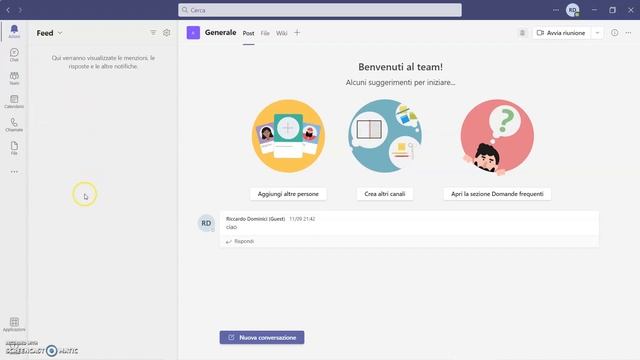Add a new tab with plus icon
The height and width of the screenshot is (360, 640).
tap(297, 33)
